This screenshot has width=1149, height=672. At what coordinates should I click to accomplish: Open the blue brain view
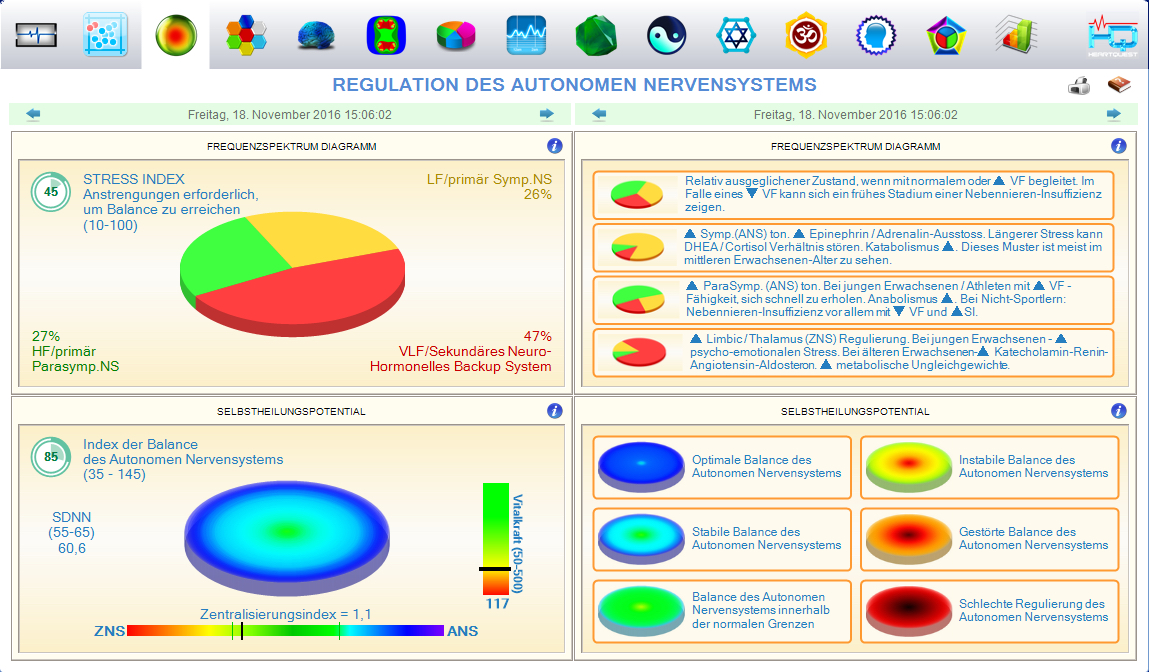tap(315, 36)
